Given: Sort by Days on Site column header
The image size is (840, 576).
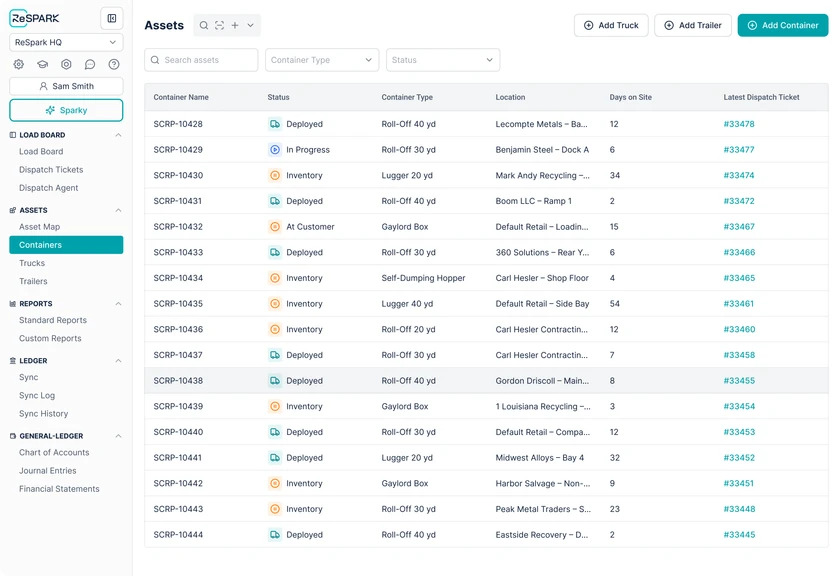Looking at the screenshot, I should pos(631,97).
